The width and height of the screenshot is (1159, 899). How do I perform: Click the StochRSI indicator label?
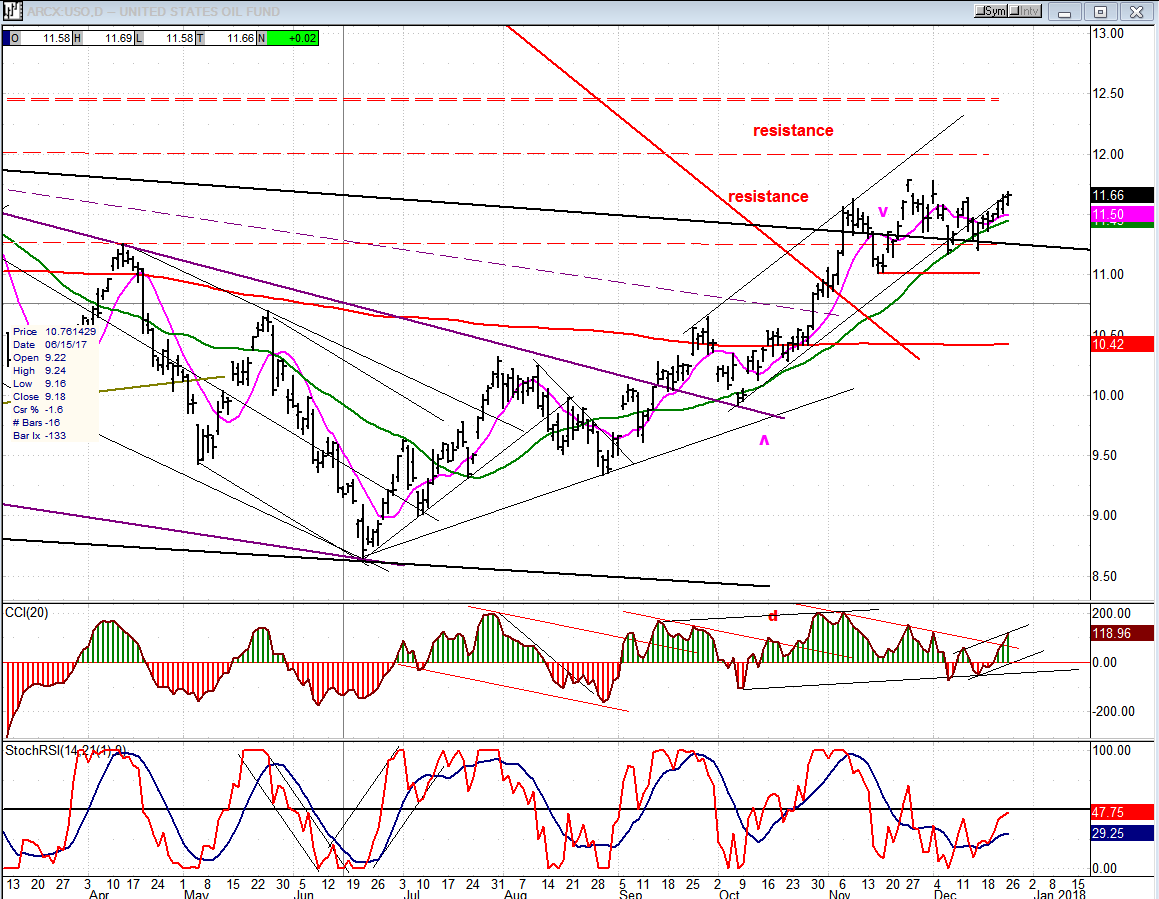coord(65,749)
